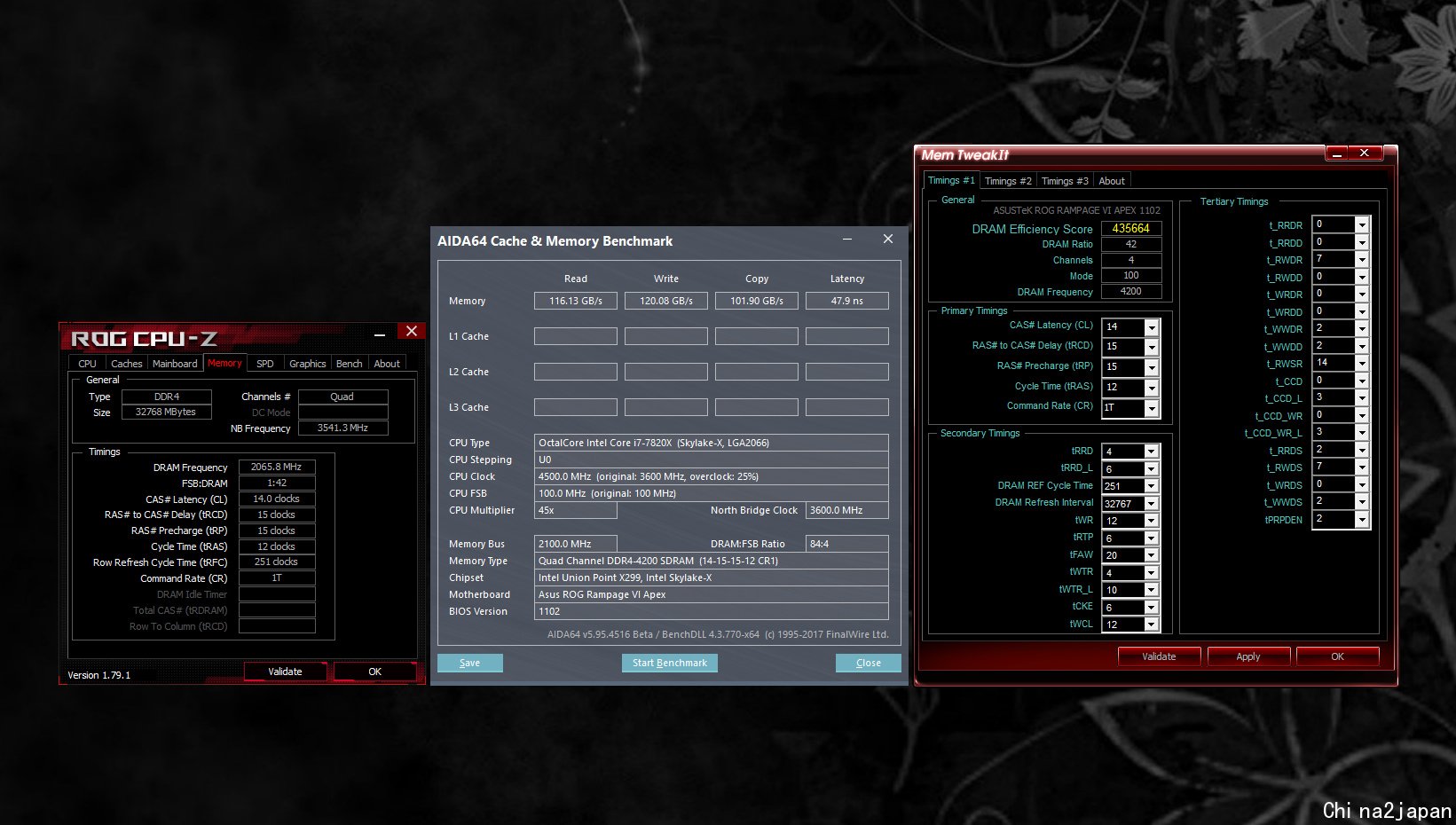Click Save button in AIDA64 benchmark
1456x825 pixels.
click(470, 663)
